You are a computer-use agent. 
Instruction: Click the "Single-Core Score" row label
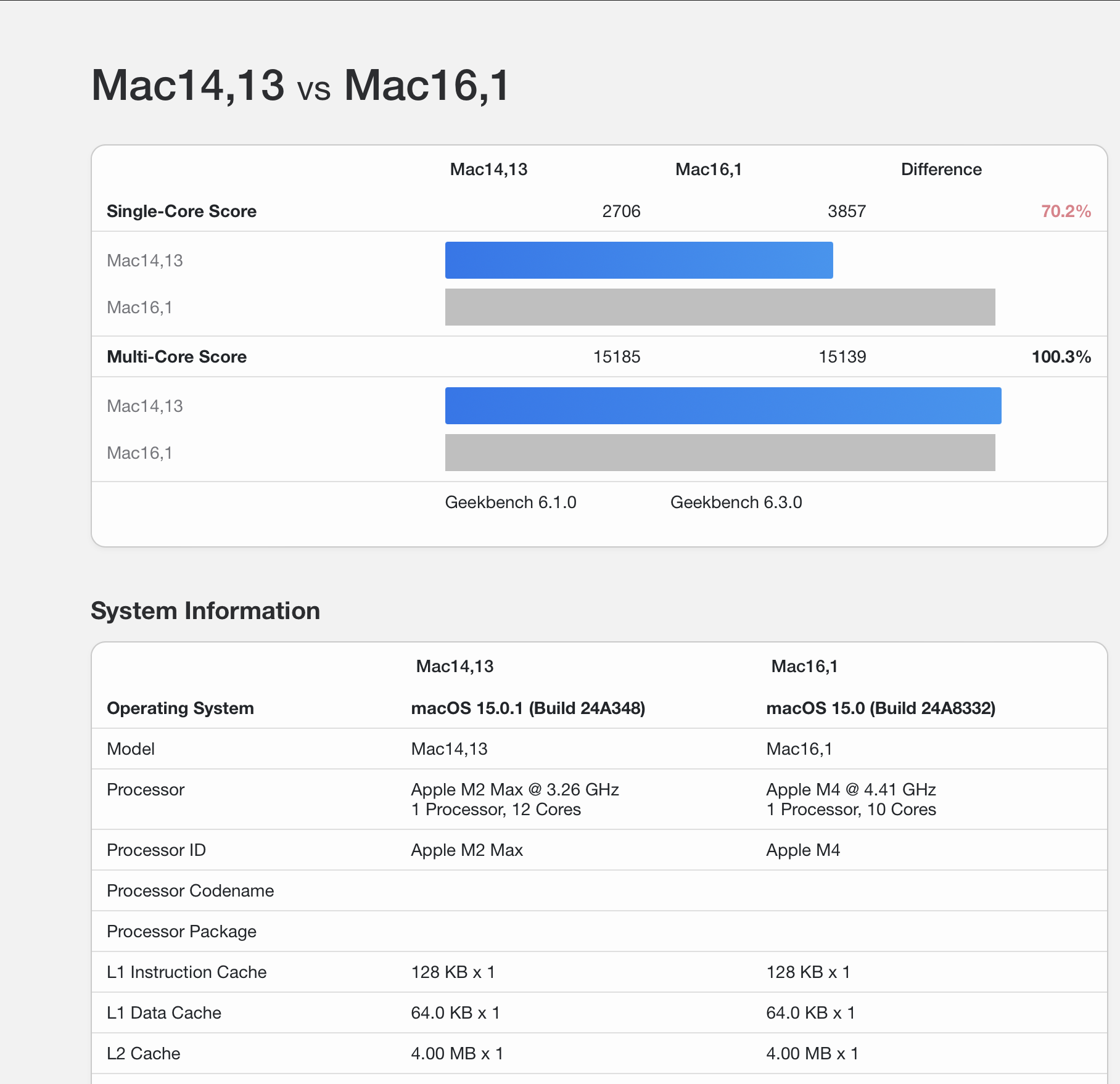pos(181,211)
